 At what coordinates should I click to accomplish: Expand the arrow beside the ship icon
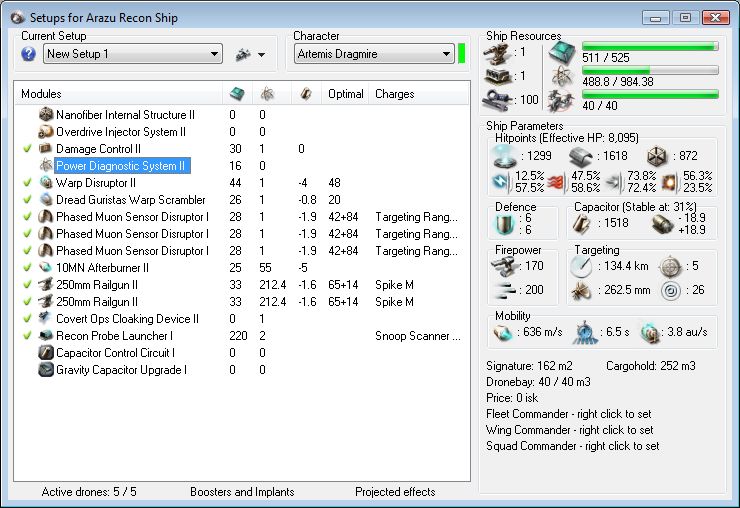click(x=261, y=55)
